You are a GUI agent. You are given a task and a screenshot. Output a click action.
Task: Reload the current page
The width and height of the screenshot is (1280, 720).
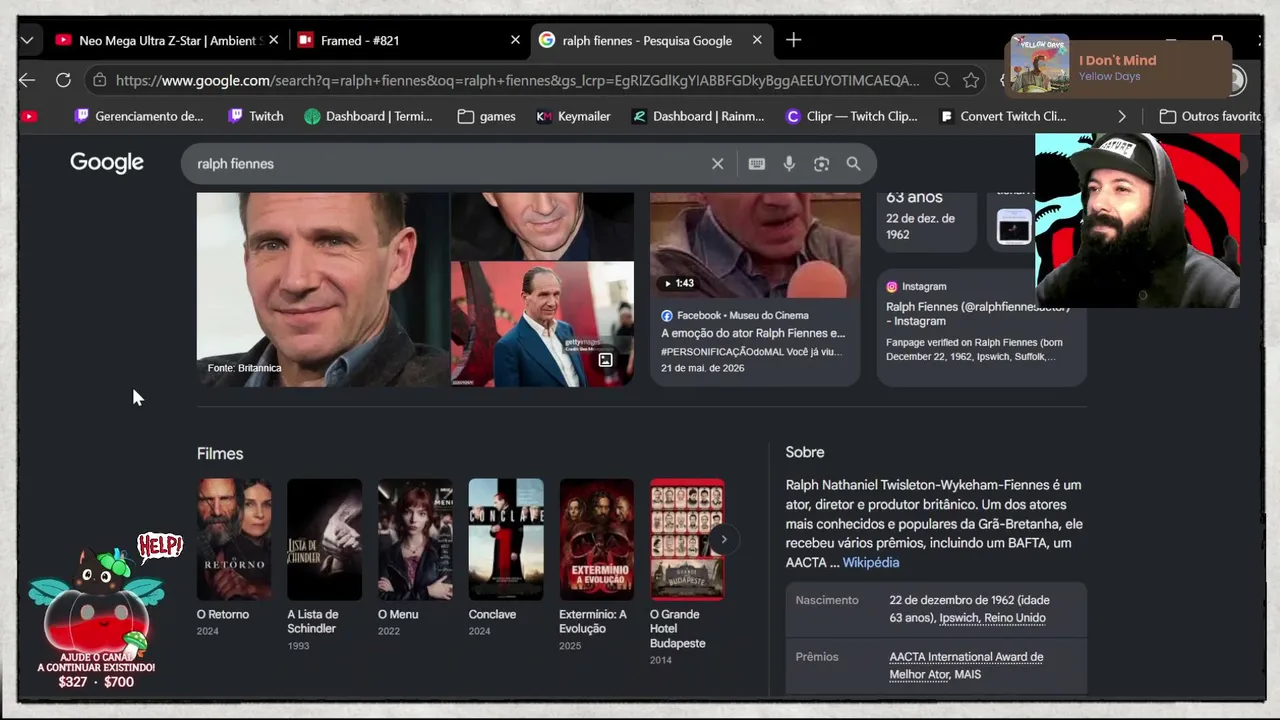click(x=63, y=80)
